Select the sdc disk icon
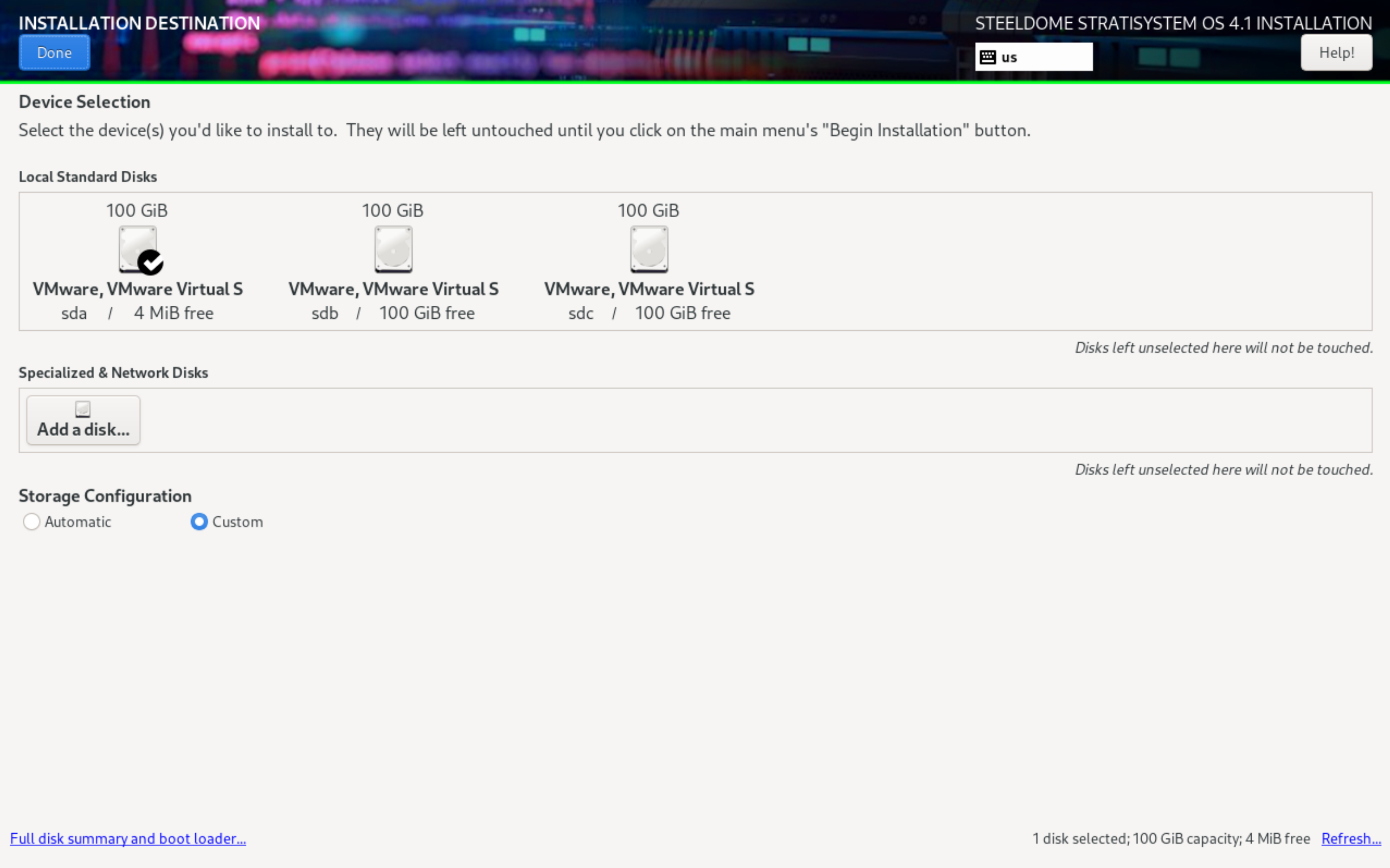The image size is (1390, 868). (x=649, y=249)
